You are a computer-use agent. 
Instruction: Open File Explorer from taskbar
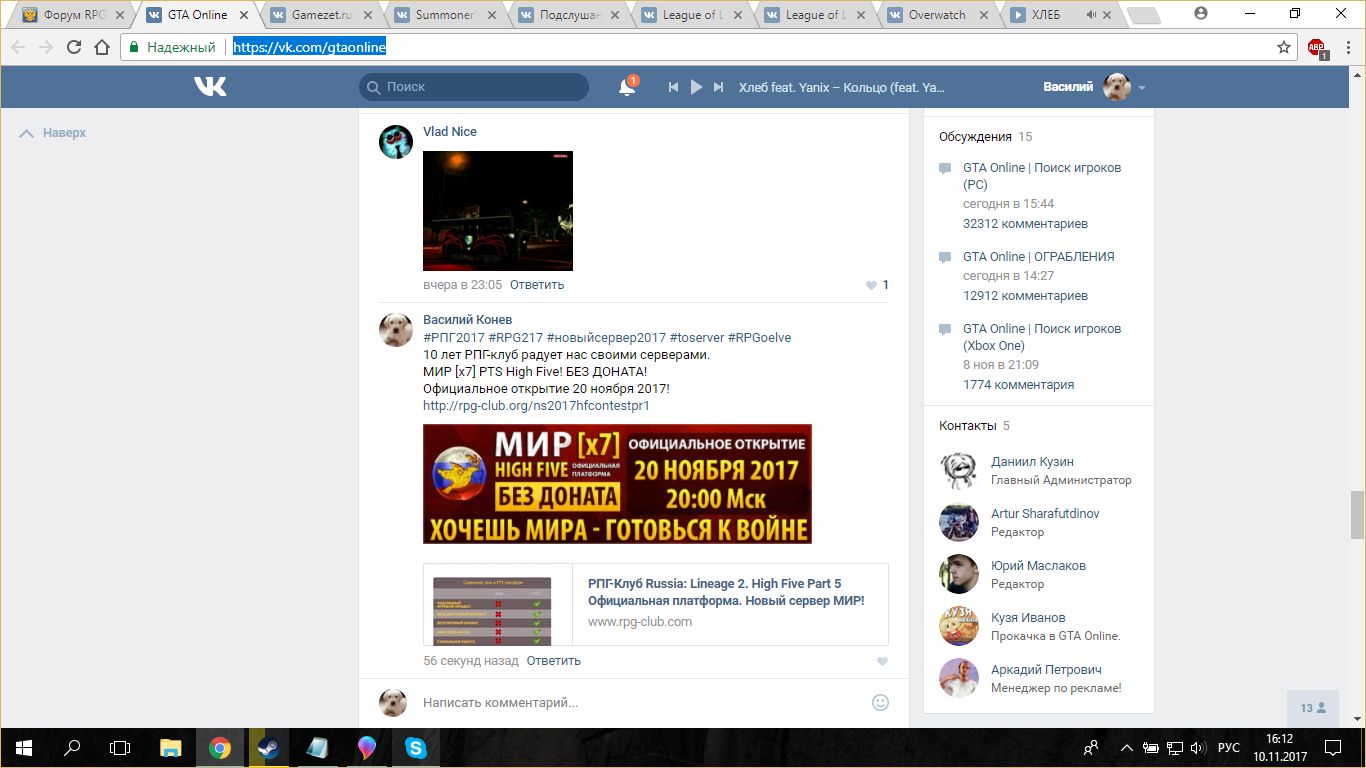pos(171,747)
